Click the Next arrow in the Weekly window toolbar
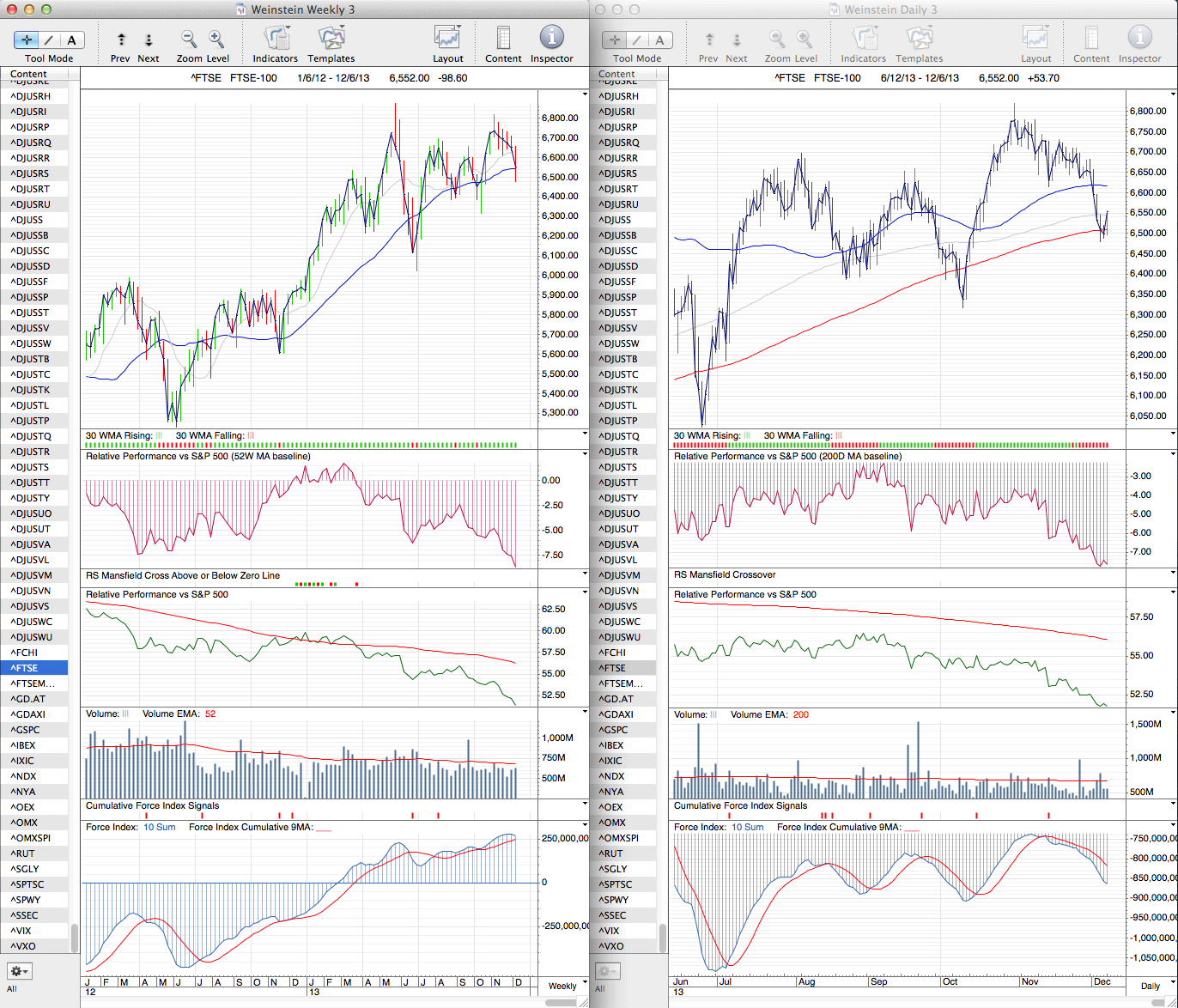 (x=149, y=39)
